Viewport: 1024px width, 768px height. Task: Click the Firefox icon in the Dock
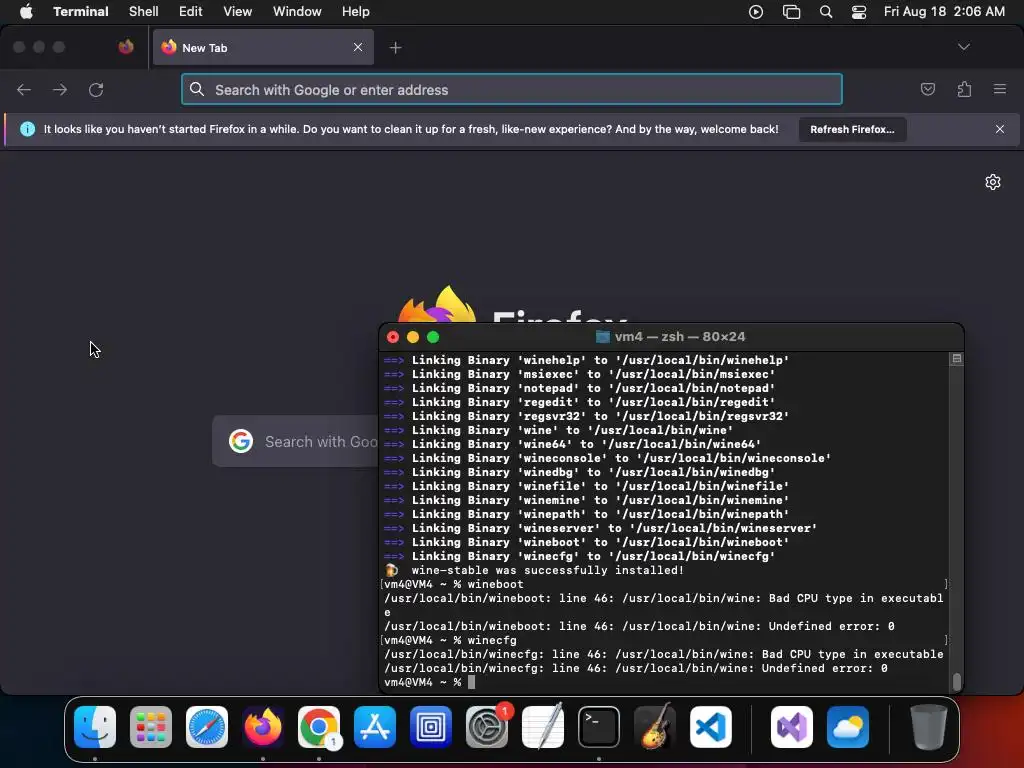(x=263, y=726)
